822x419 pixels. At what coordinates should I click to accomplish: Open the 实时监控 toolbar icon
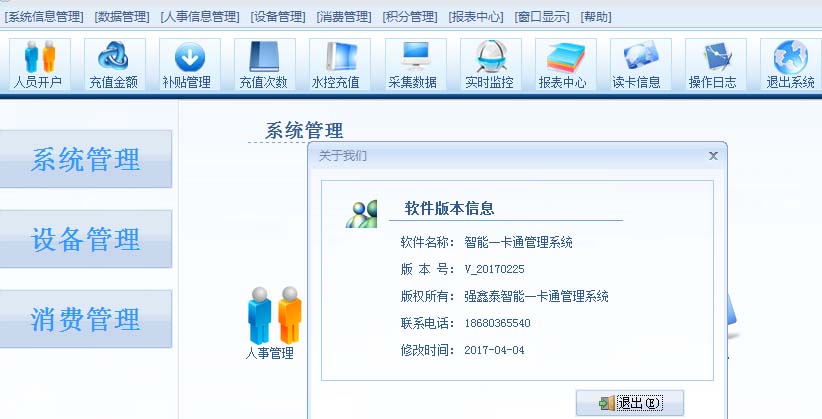[490, 65]
